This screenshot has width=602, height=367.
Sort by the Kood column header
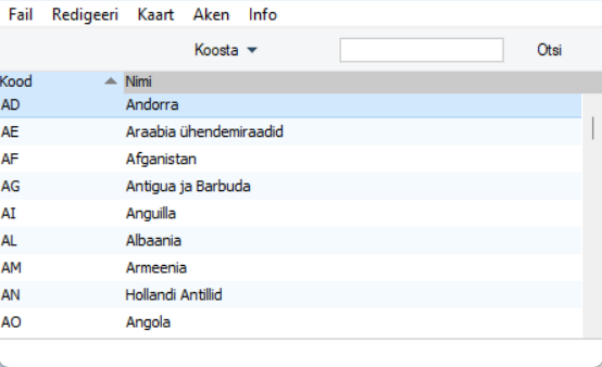point(61,81)
